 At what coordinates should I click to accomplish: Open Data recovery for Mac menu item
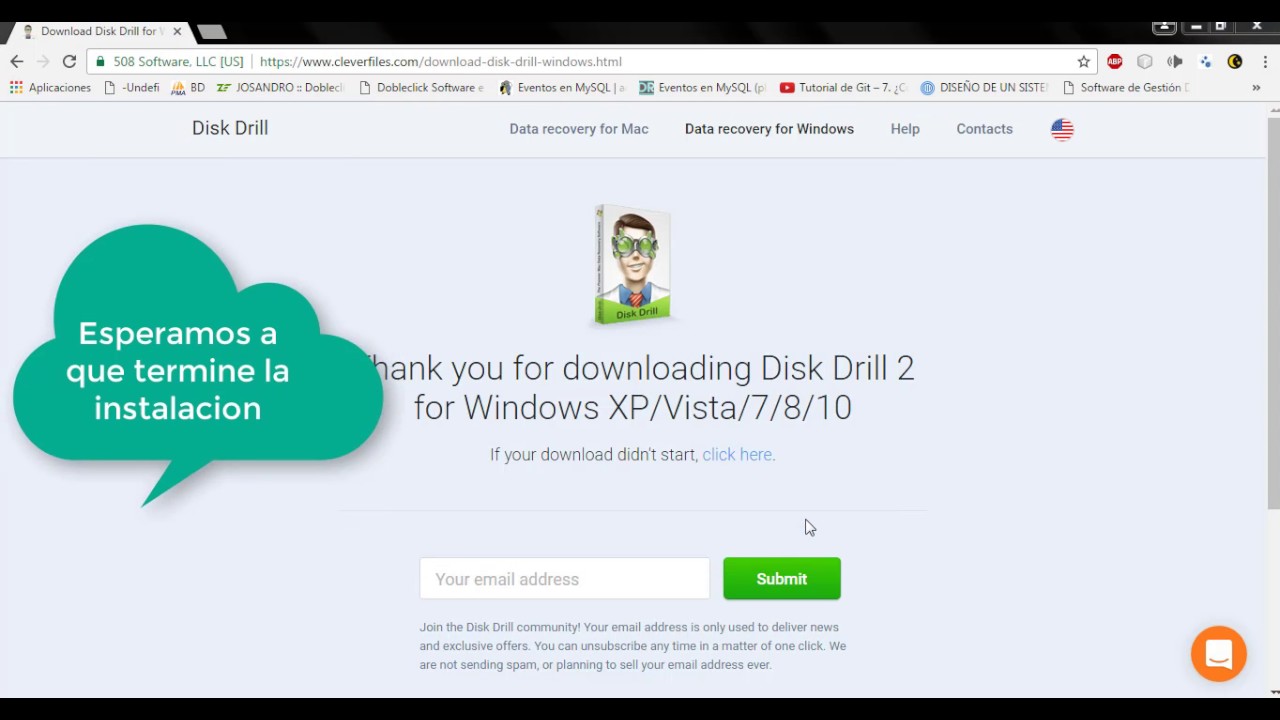coord(579,129)
